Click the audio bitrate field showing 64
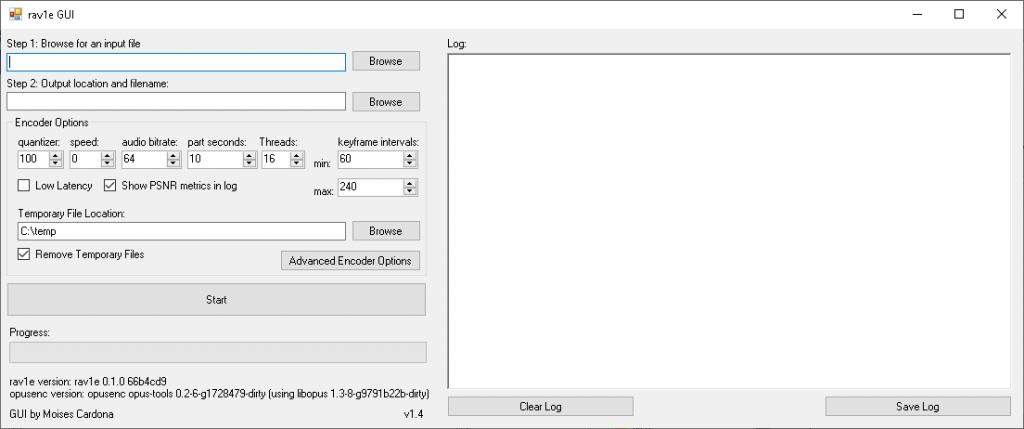 [144, 159]
